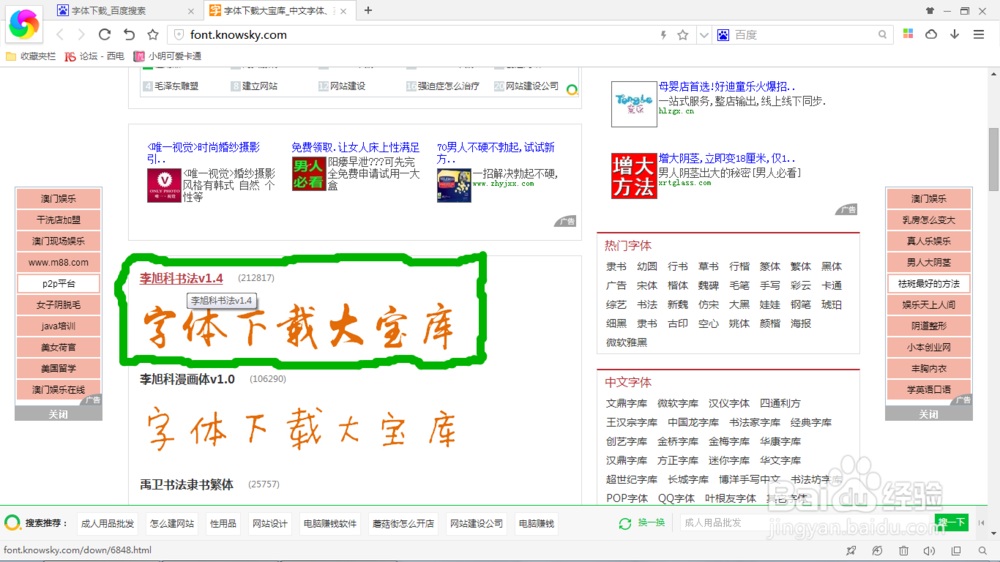
Task: Click the 李旭科书法 font preview image
Action: tap(298, 327)
